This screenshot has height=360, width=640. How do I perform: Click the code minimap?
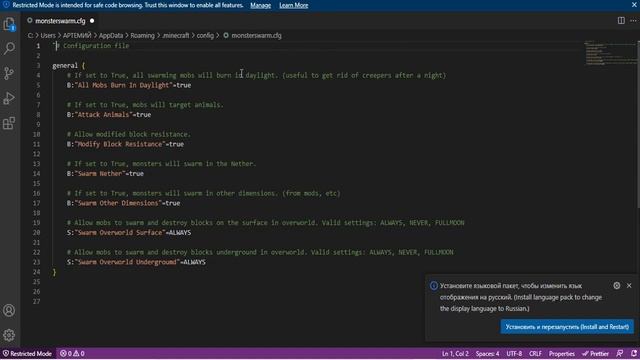[x=610, y=53]
